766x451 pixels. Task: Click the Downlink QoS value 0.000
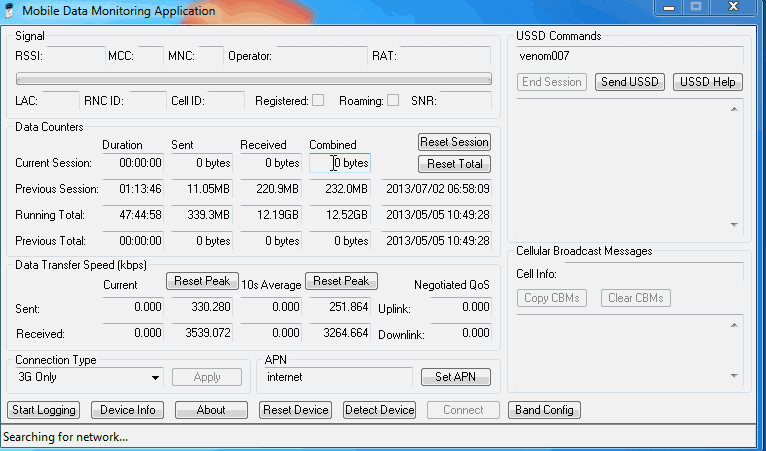[x=461, y=333]
